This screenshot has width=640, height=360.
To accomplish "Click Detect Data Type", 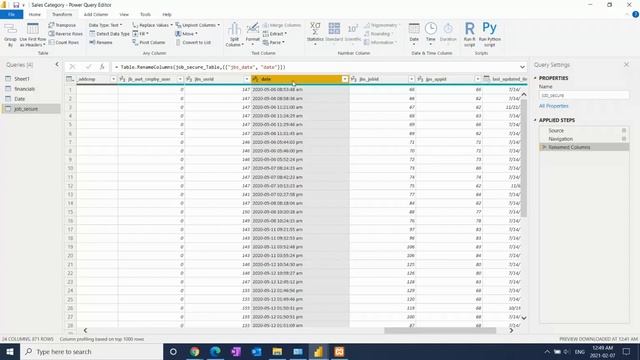I will click(109, 33).
